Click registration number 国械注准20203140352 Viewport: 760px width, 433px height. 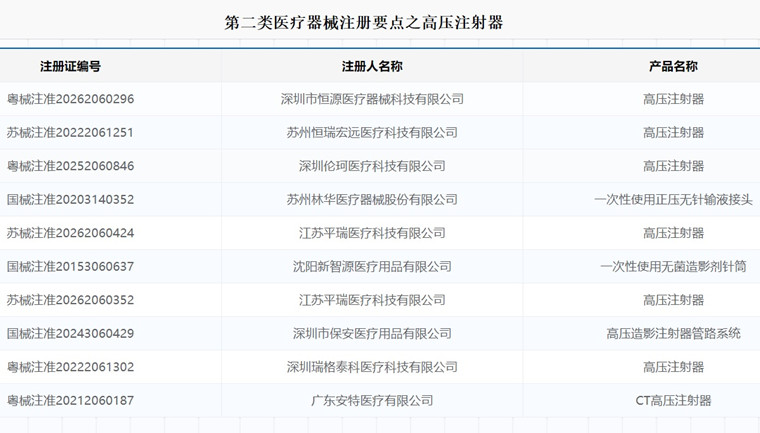tap(70, 199)
